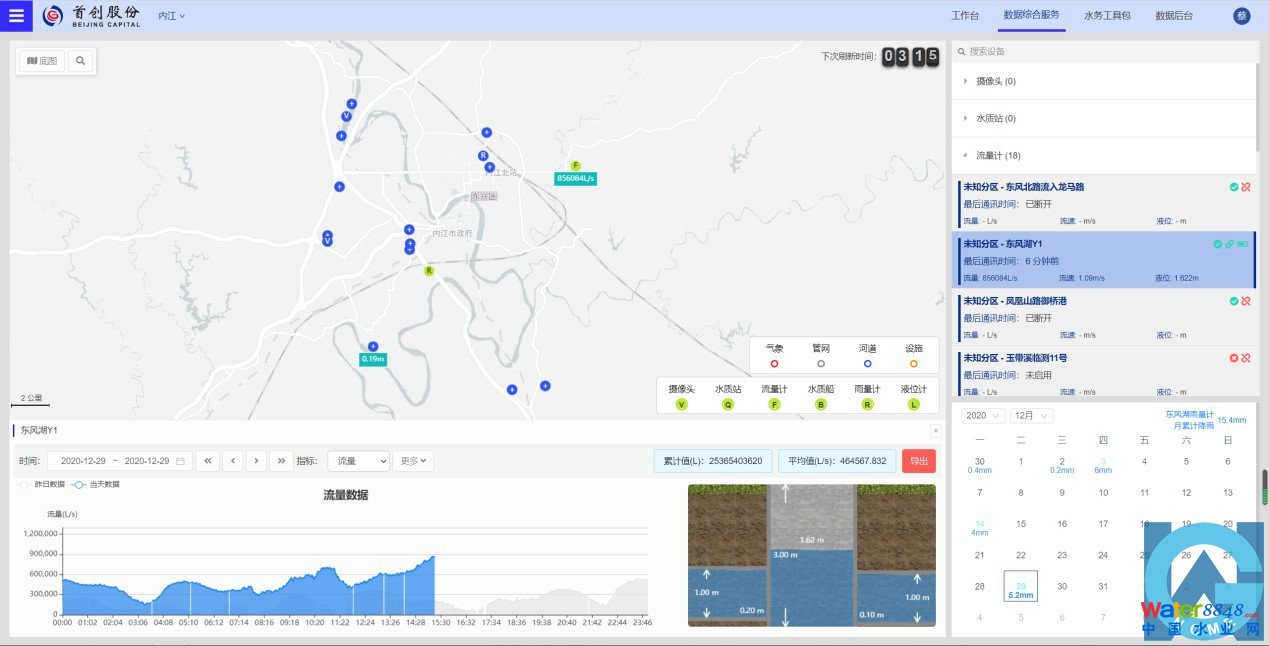
Task: Open the 2020 year dropdown
Action: [x=982, y=415]
